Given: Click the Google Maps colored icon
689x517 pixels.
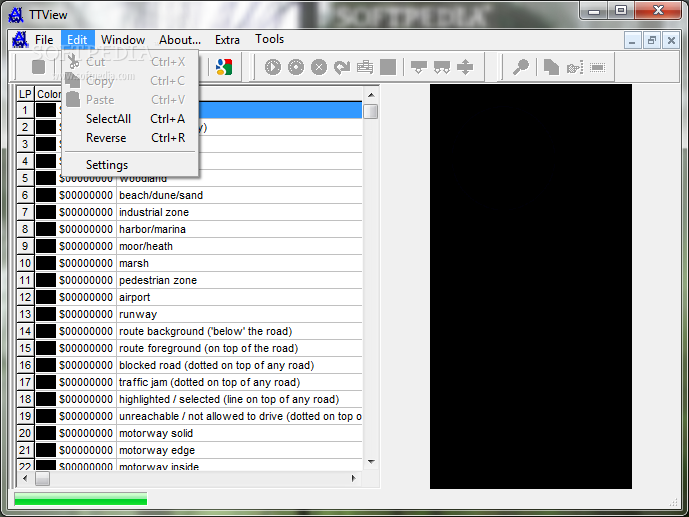Looking at the screenshot, I should tap(224, 67).
